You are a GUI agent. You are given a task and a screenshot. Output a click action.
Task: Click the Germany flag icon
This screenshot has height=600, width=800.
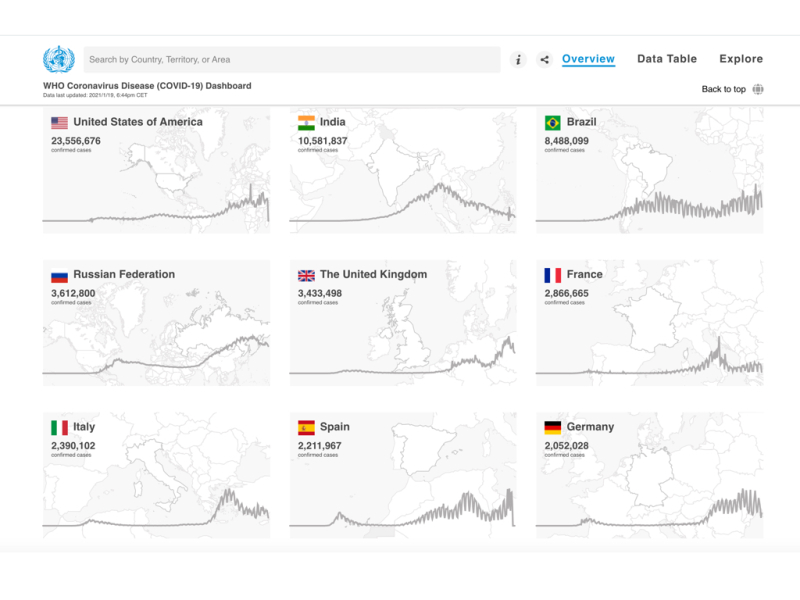click(552, 427)
